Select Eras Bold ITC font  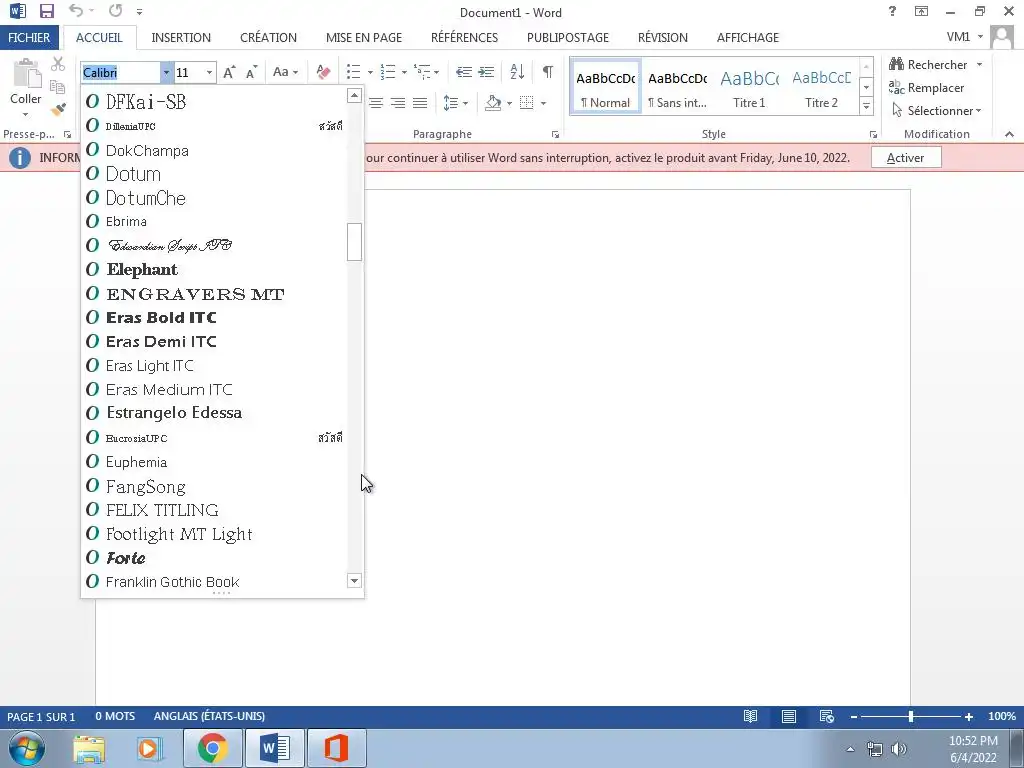tap(214, 317)
